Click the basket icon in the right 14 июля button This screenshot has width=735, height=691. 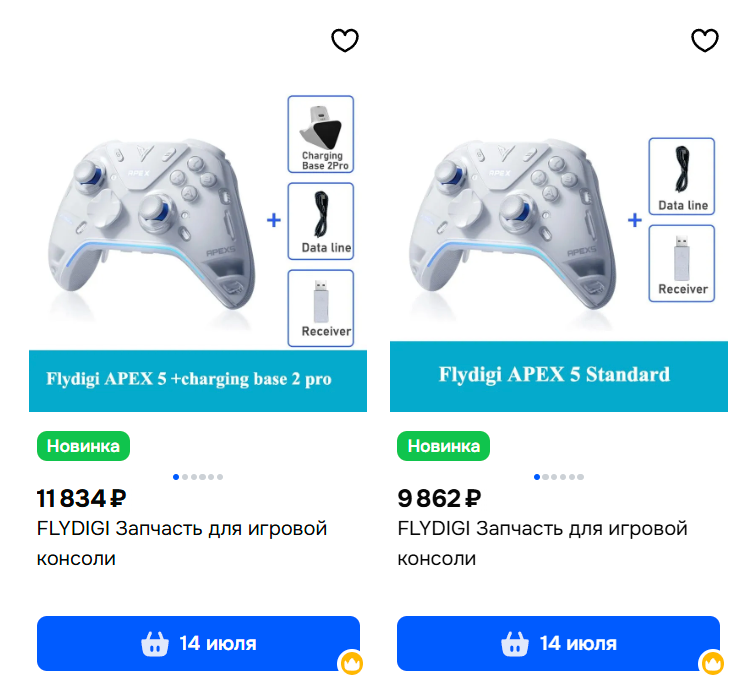click(x=515, y=644)
